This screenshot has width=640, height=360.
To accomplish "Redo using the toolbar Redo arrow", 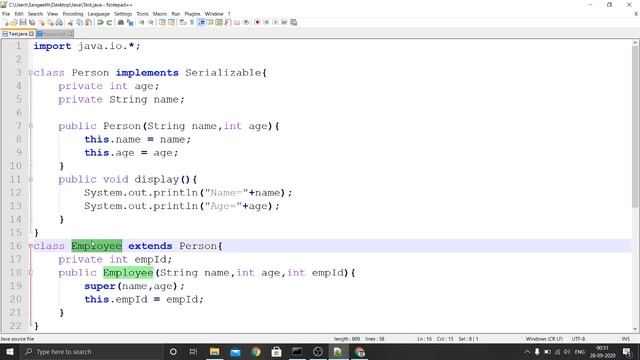I will pos(109,22).
